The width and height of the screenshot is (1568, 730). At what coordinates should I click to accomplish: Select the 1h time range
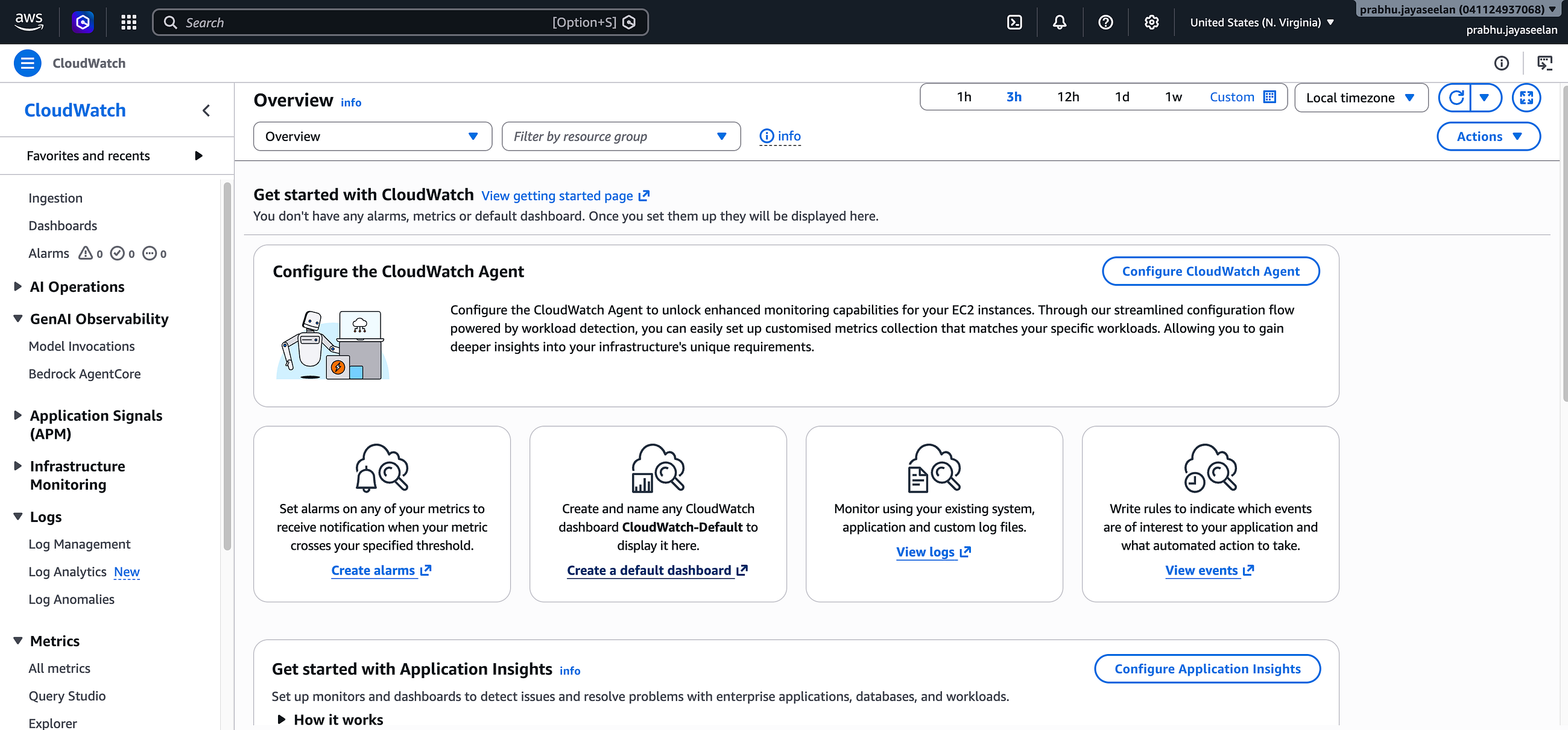tap(964, 96)
